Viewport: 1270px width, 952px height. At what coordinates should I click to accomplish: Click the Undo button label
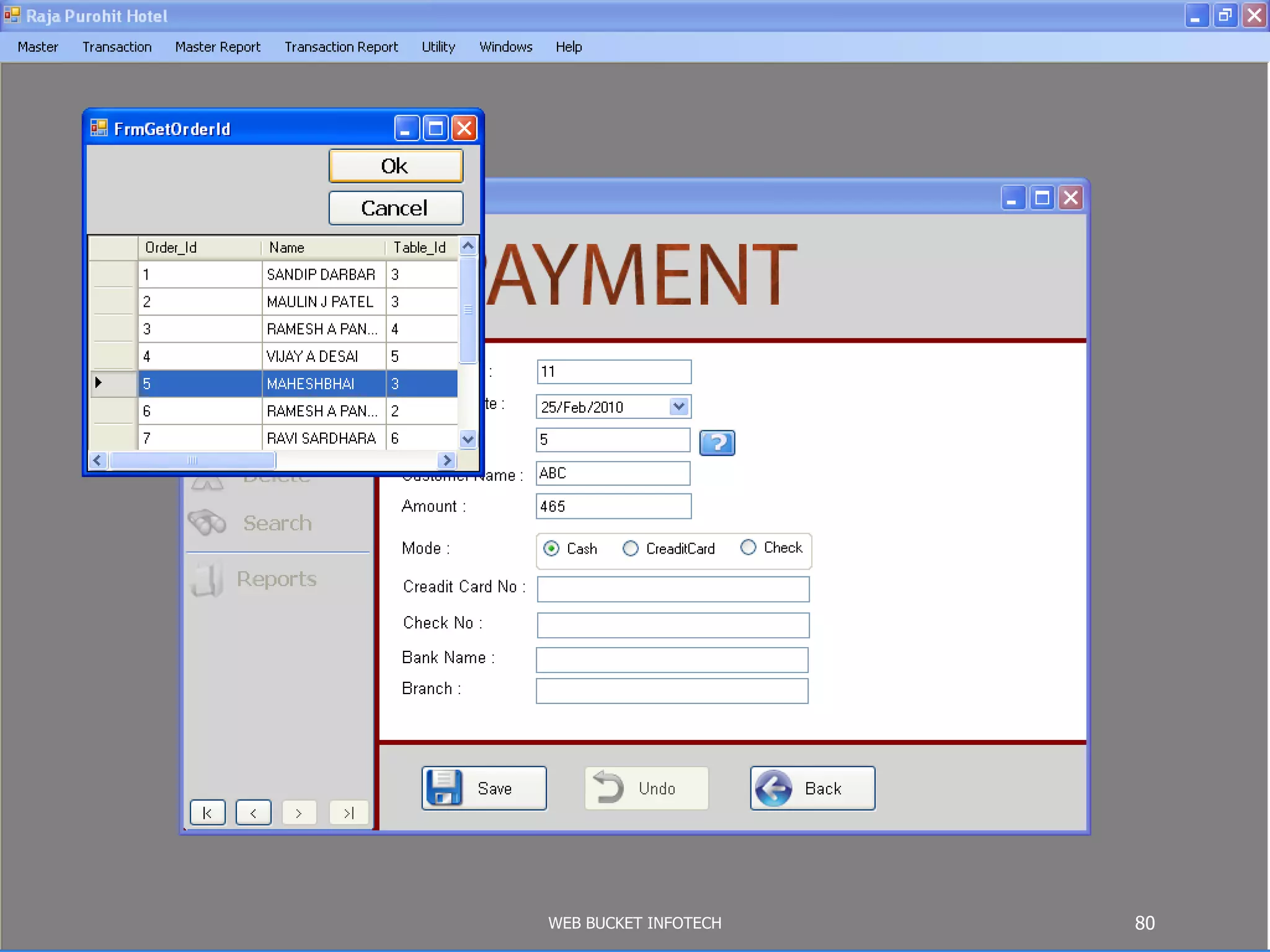pyautogui.click(x=657, y=788)
